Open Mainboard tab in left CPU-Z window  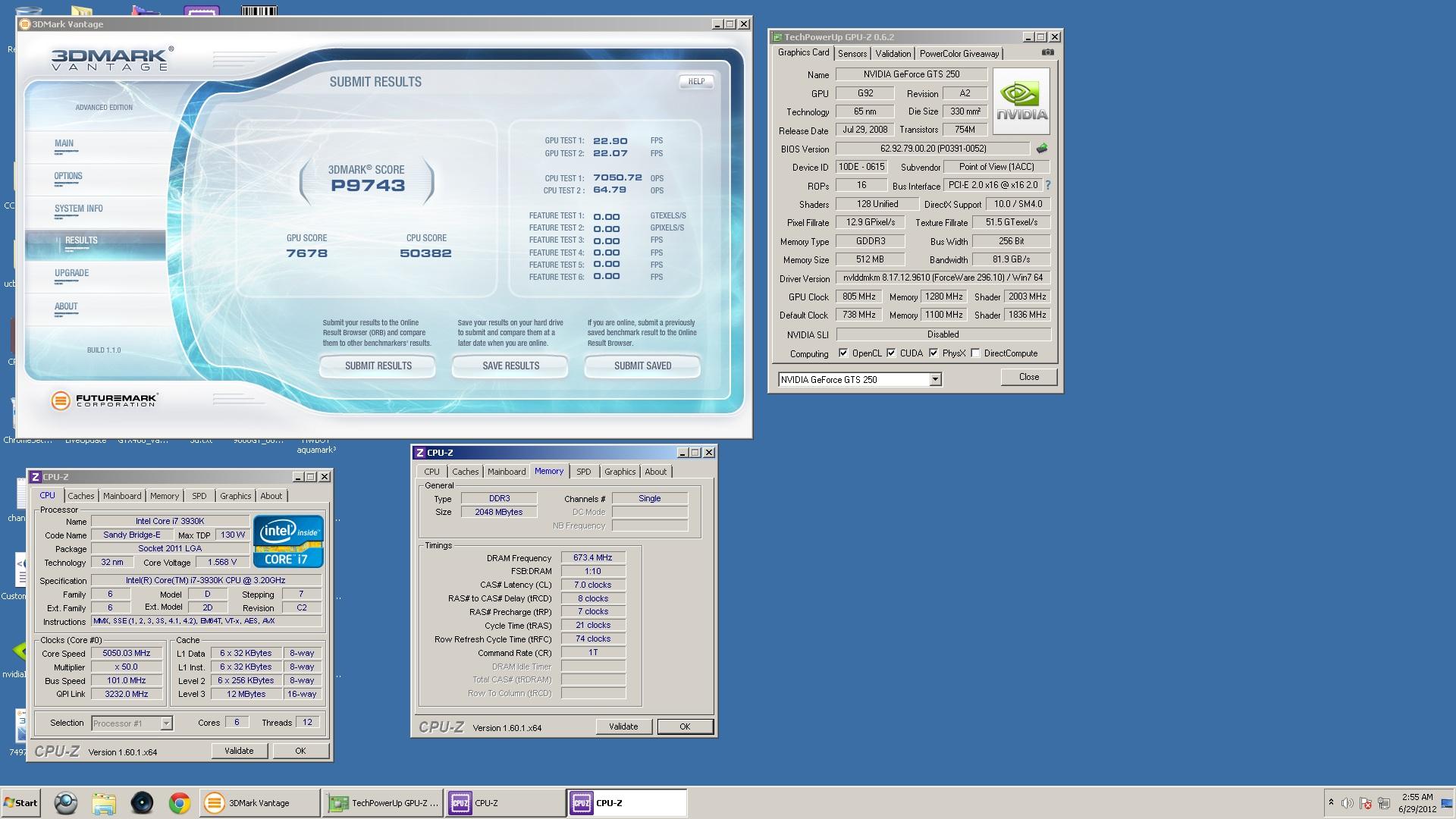(122, 496)
